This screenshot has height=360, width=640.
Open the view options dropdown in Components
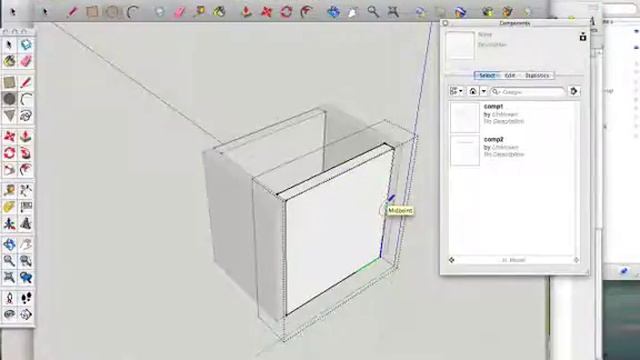click(x=456, y=91)
